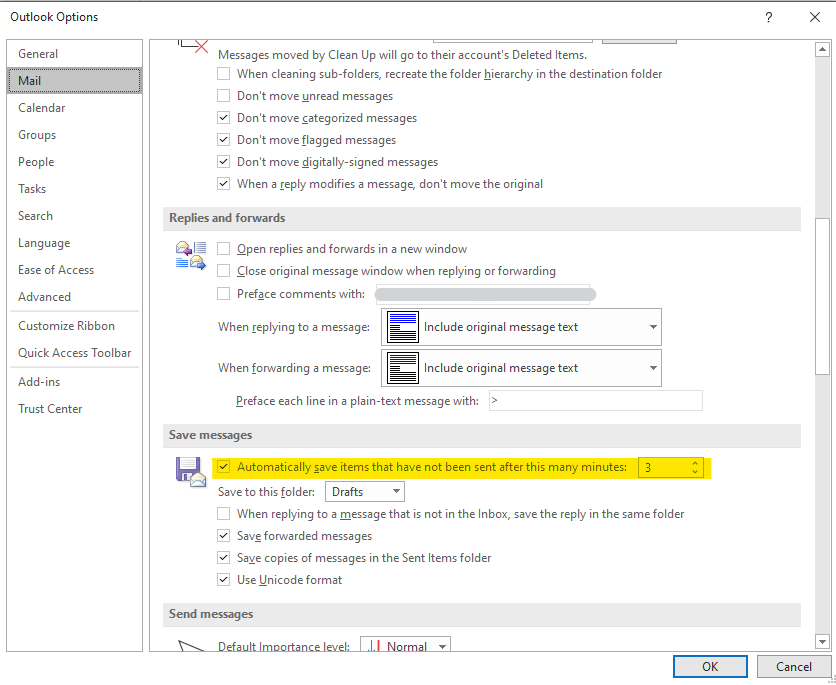Open Default Importance level Normal dropdown
Viewport: 836px width, 685px height.
[x=406, y=646]
